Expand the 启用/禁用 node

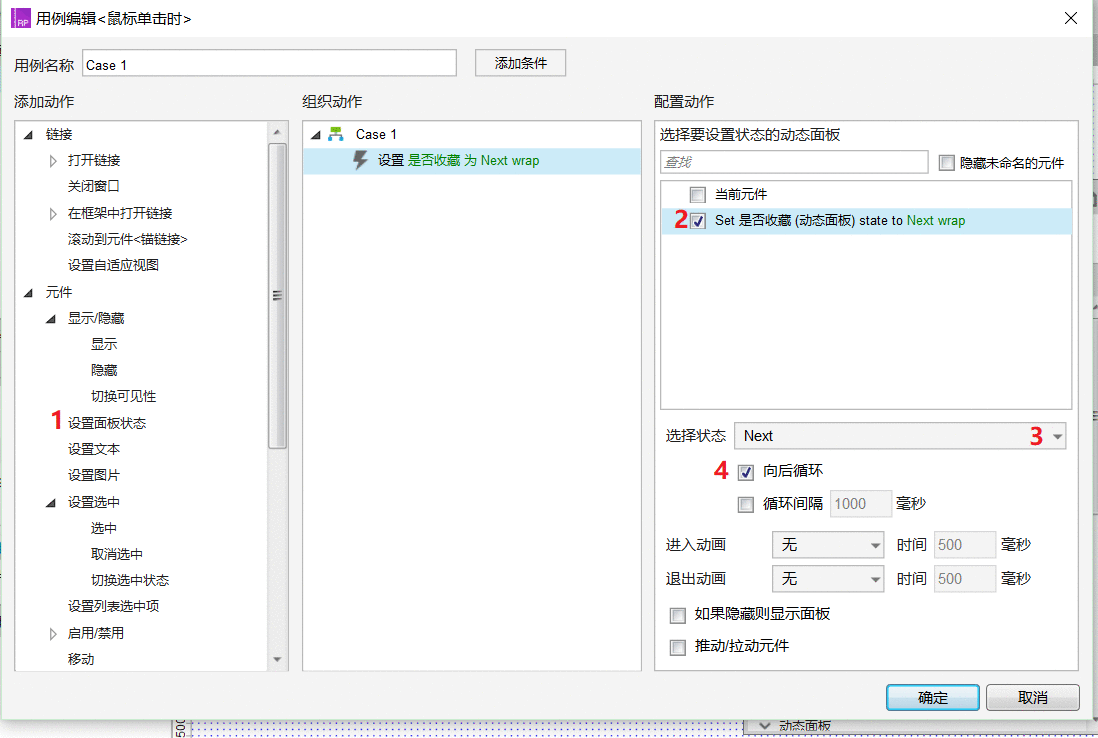tap(53, 634)
